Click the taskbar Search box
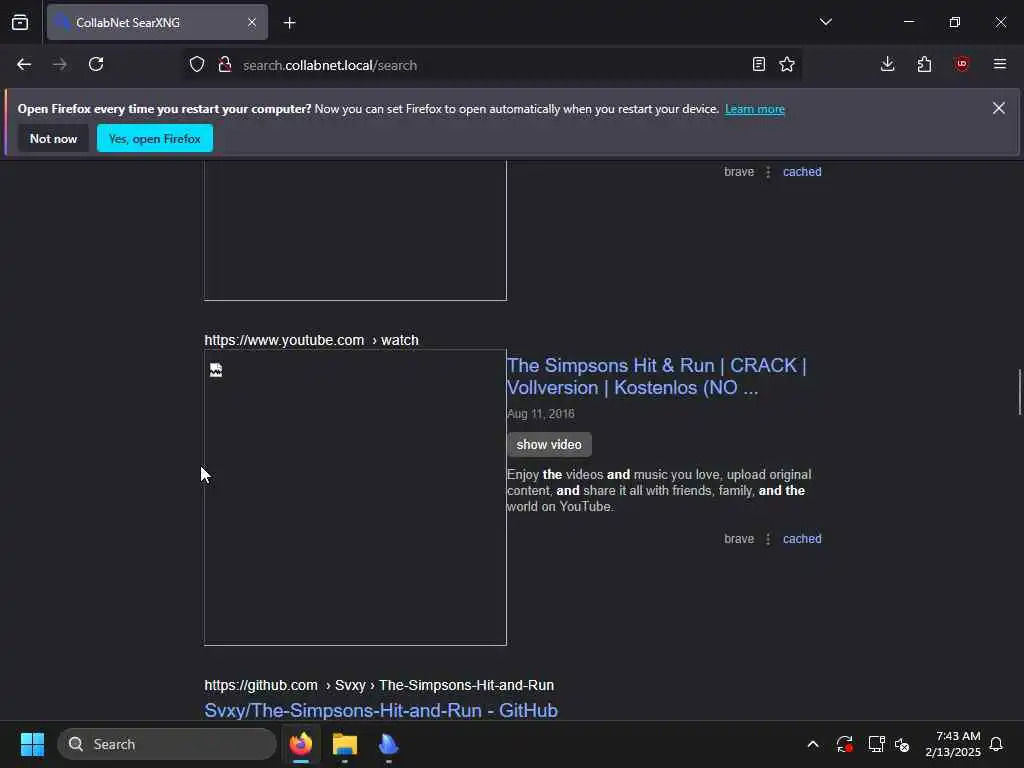1024x768 pixels. 167,744
